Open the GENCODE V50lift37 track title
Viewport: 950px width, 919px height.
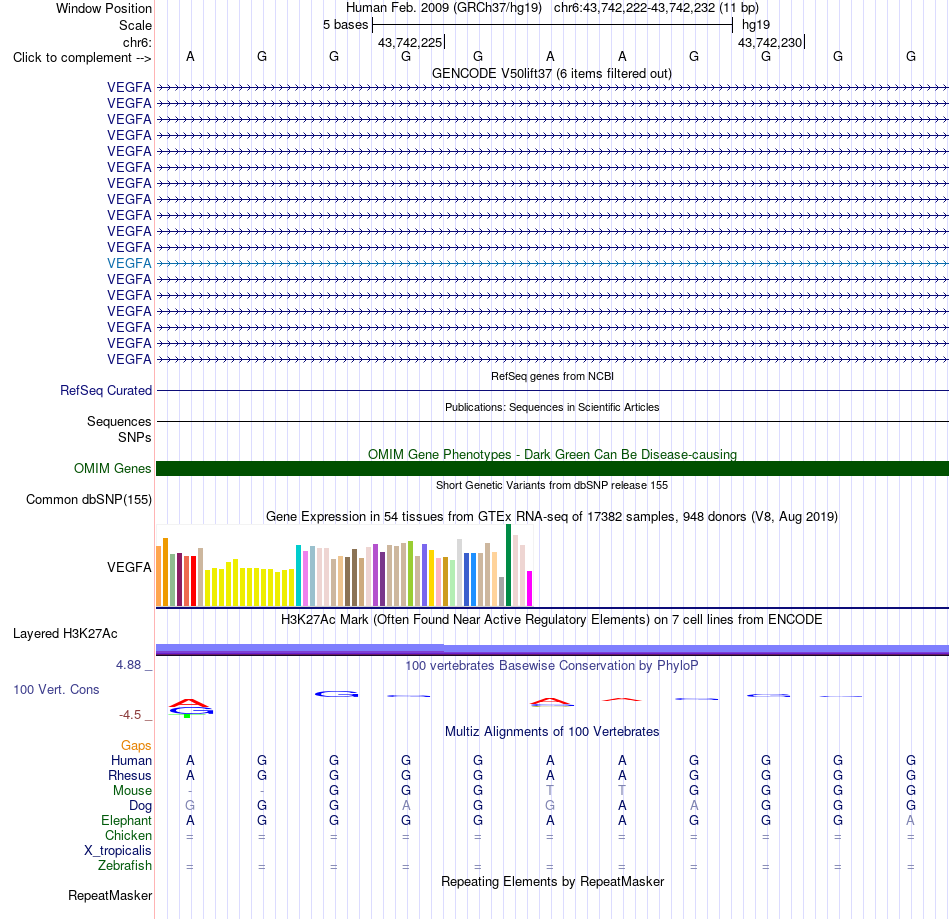click(552, 73)
